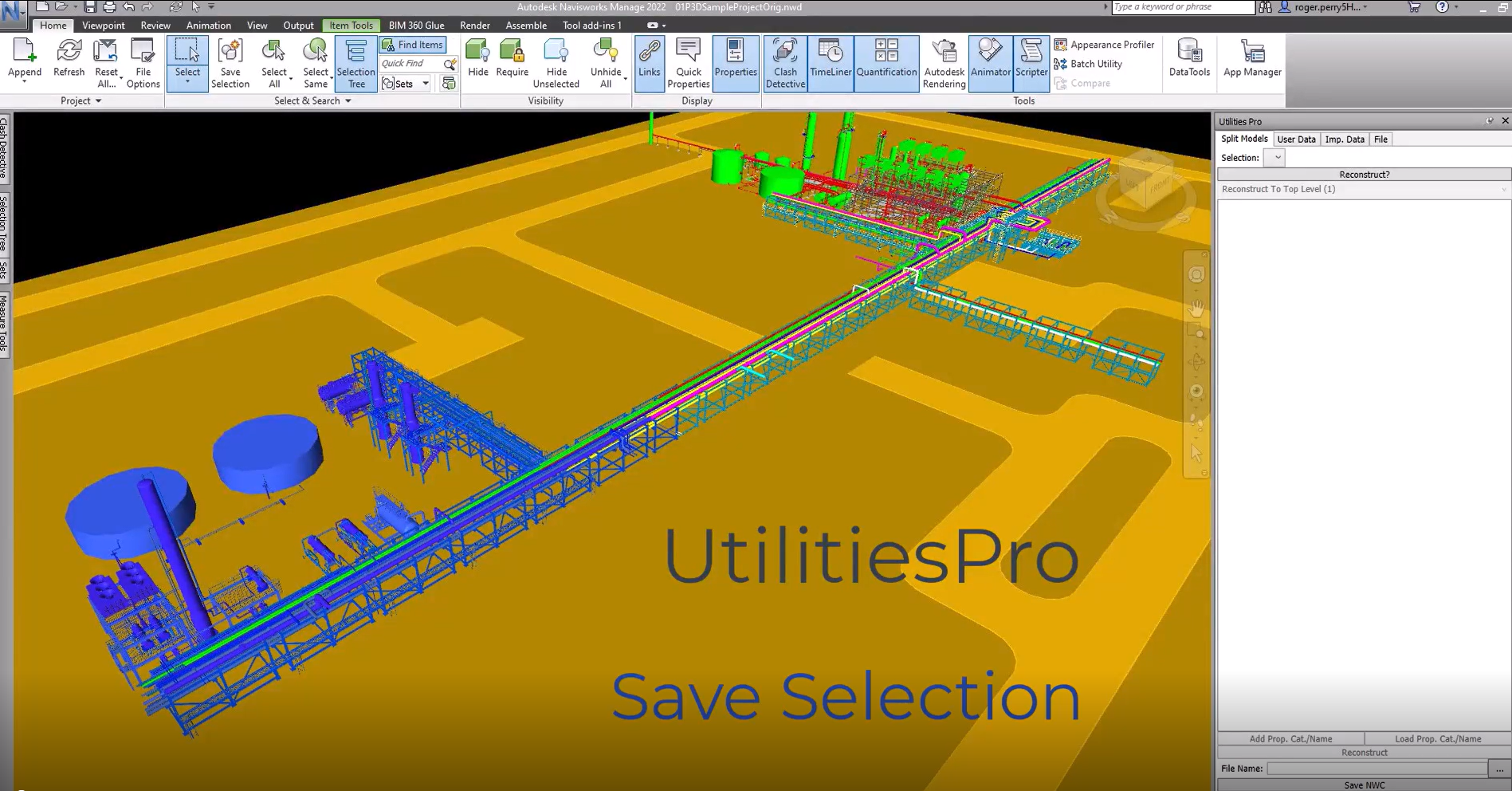Open the File Options dialog
Screen dimensions: 1512x791
[143, 63]
